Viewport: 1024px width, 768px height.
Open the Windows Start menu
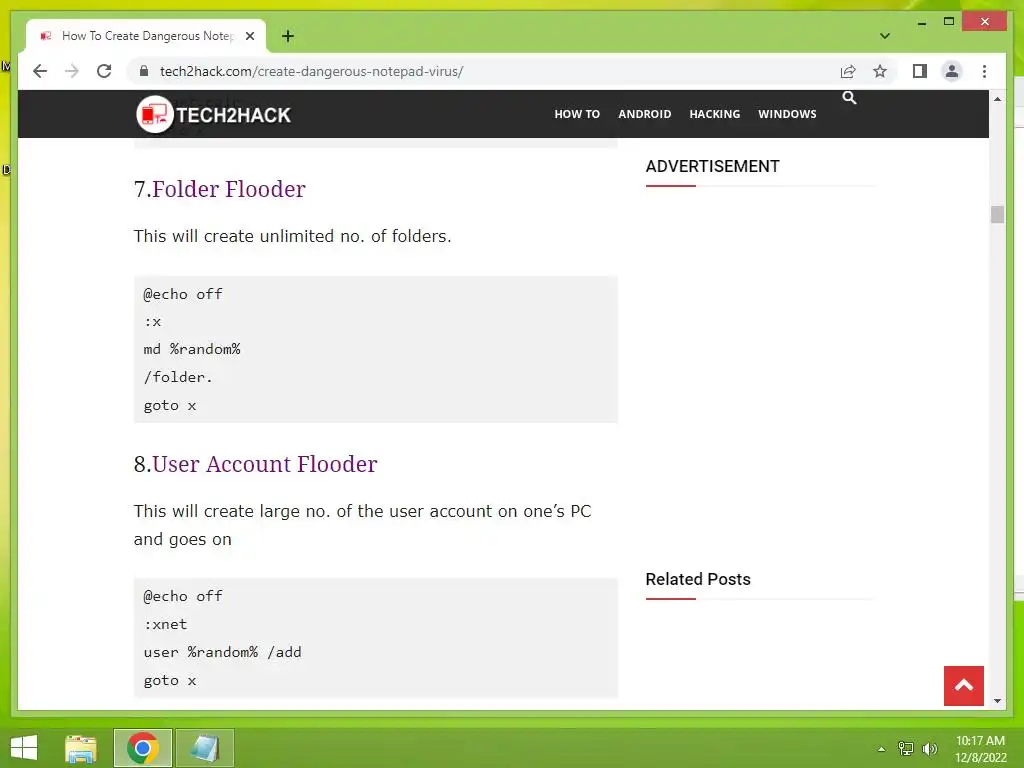24,748
